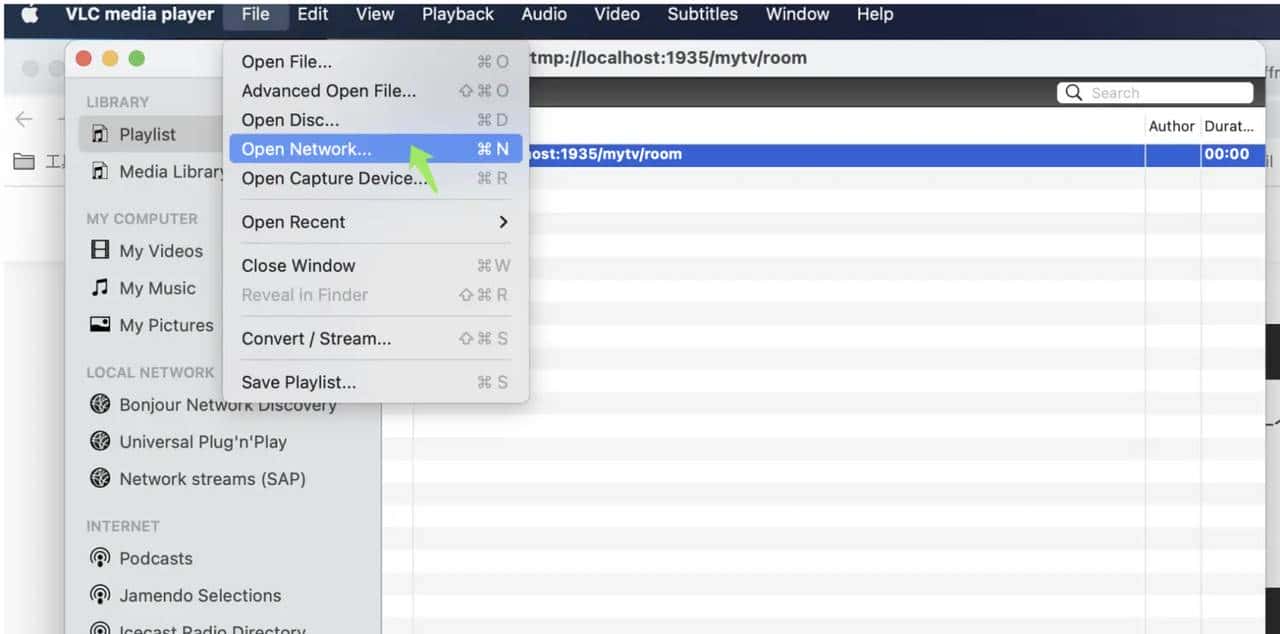Open the Playback menu
The image size is (1280, 634).
click(x=458, y=14)
